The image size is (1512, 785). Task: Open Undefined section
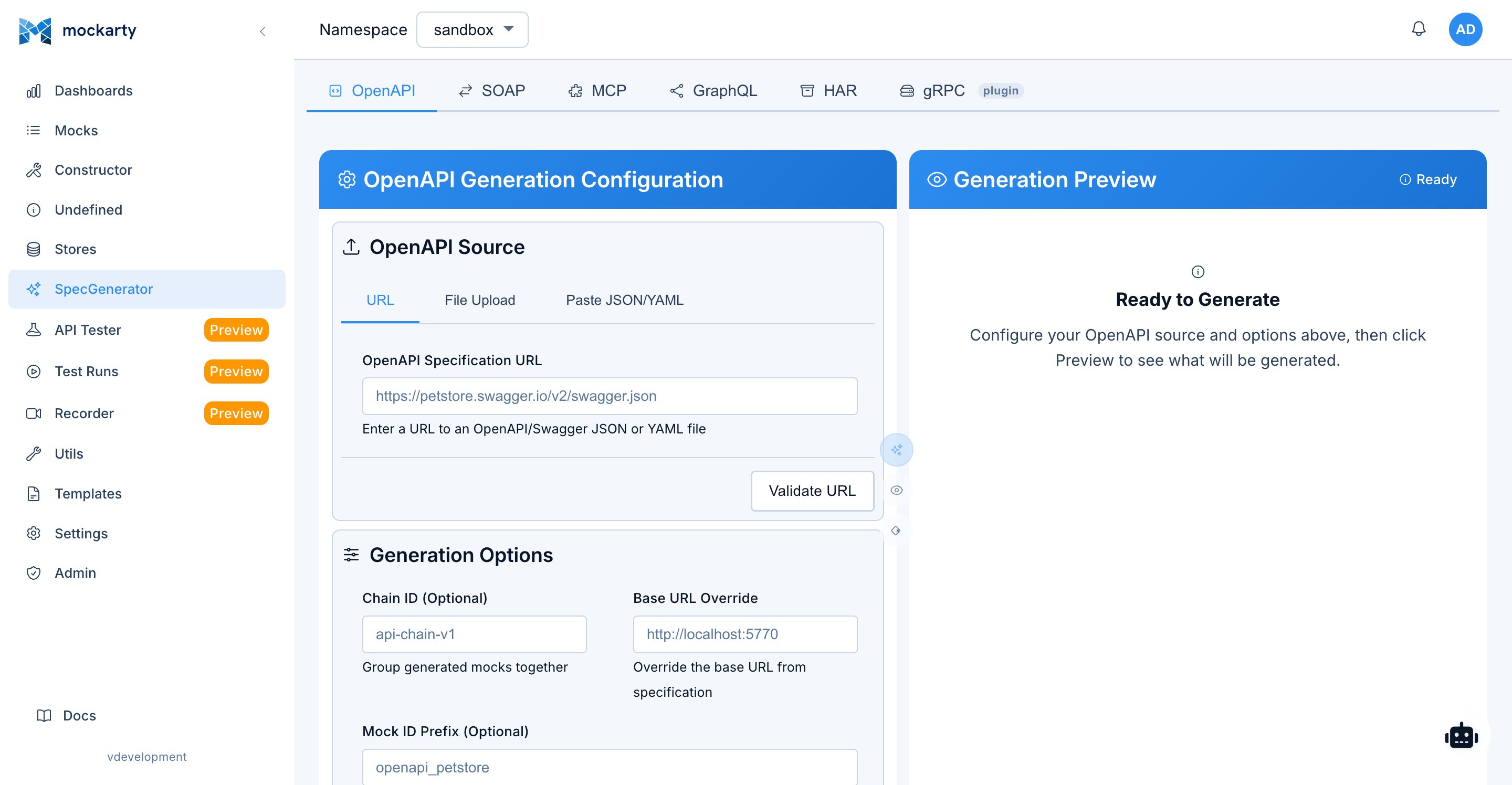tap(147, 209)
